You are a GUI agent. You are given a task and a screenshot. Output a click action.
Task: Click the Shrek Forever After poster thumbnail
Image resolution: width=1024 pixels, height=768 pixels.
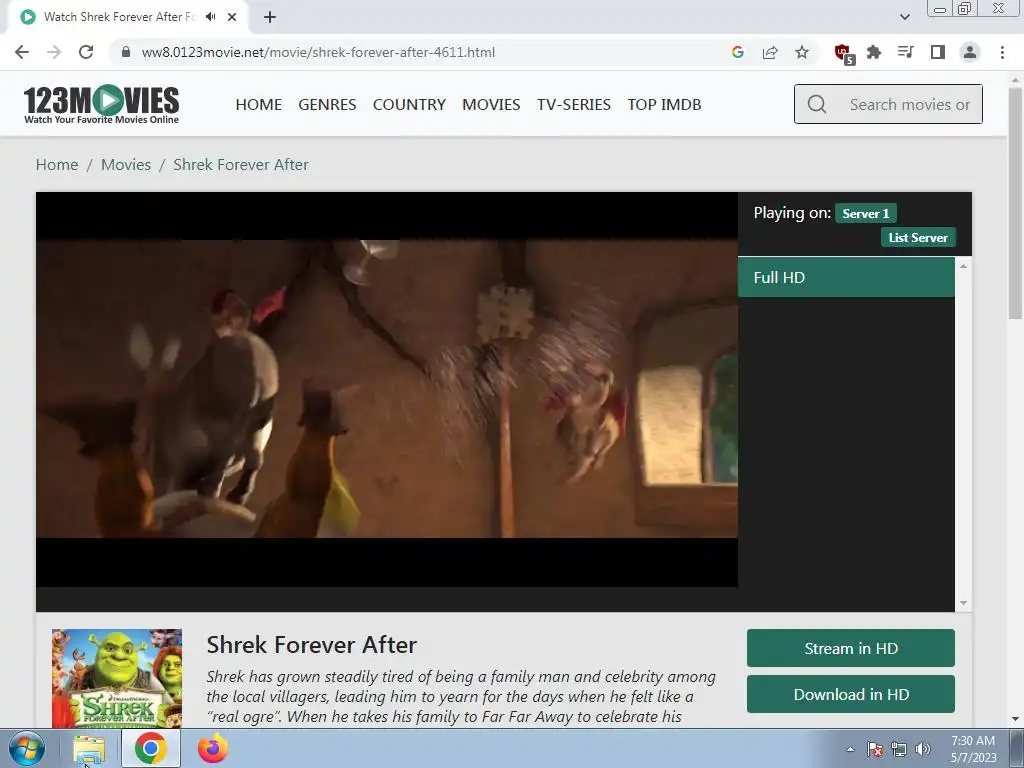point(117,678)
